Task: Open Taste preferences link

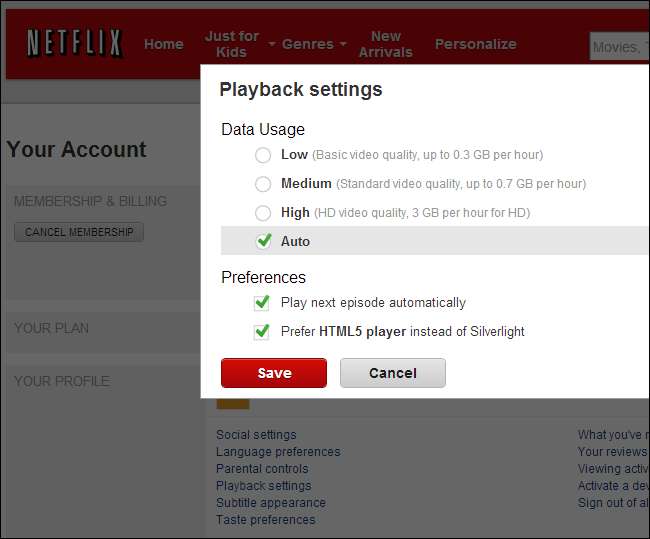Action: click(266, 520)
